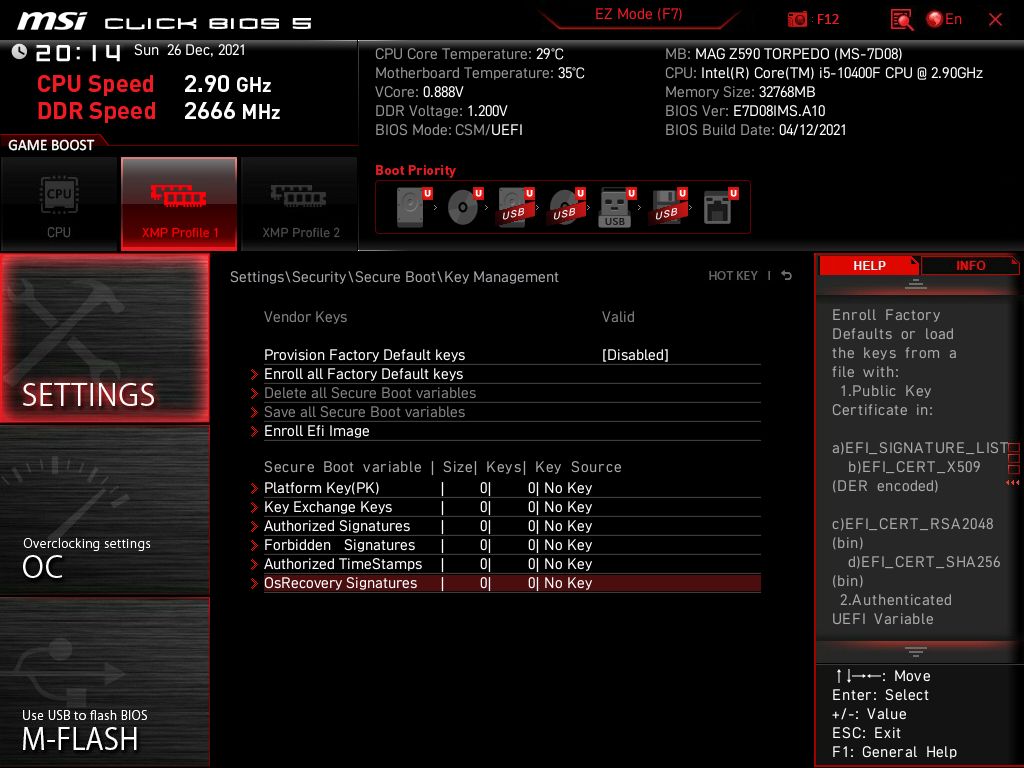Image resolution: width=1024 pixels, height=768 pixels.
Task: Switch to the HELP tab
Action: [x=869, y=266]
